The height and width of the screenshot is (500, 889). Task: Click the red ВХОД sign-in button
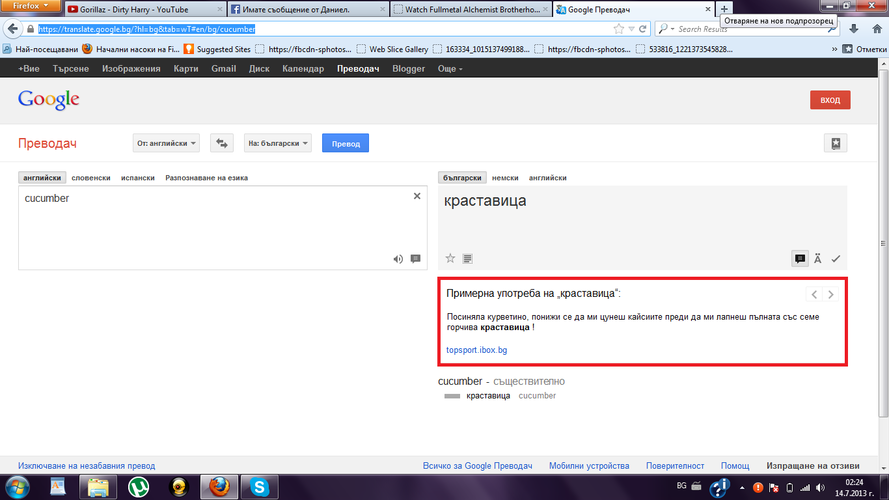tap(830, 100)
